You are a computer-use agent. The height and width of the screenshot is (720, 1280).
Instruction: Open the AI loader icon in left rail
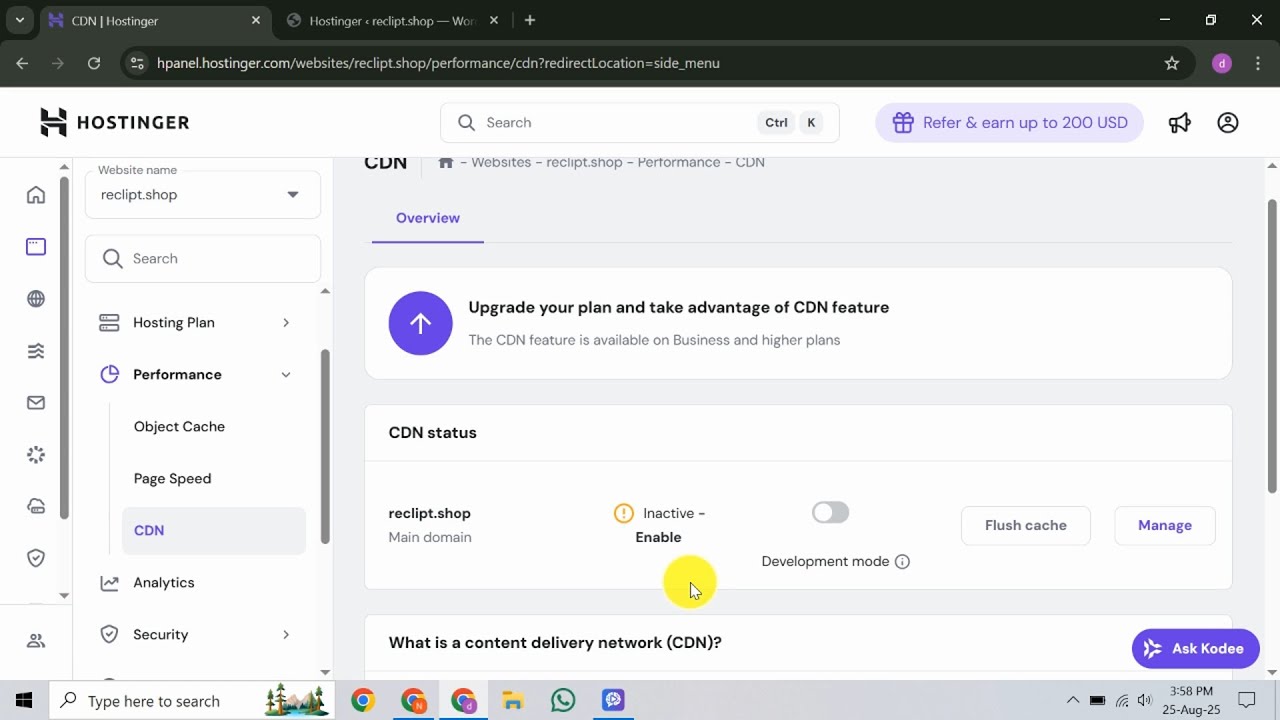tap(36, 454)
